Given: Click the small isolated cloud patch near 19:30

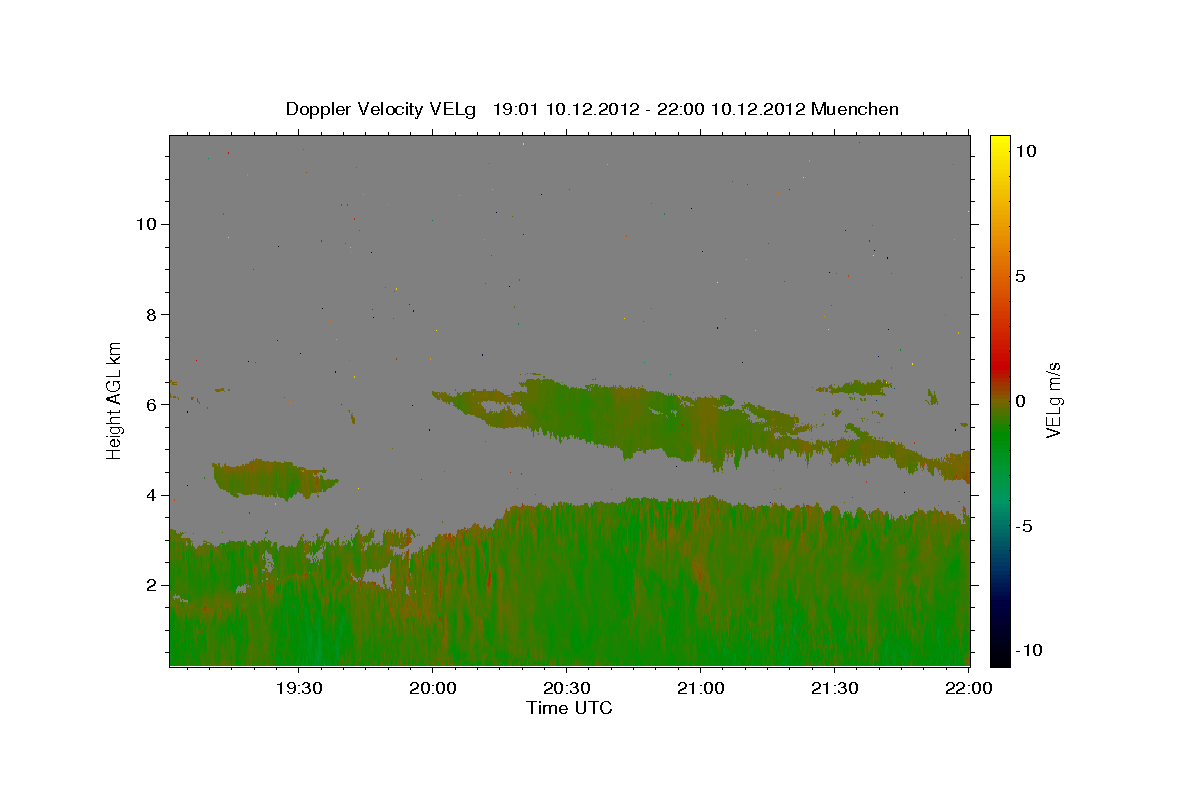Looking at the screenshot, I should point(275,479).
